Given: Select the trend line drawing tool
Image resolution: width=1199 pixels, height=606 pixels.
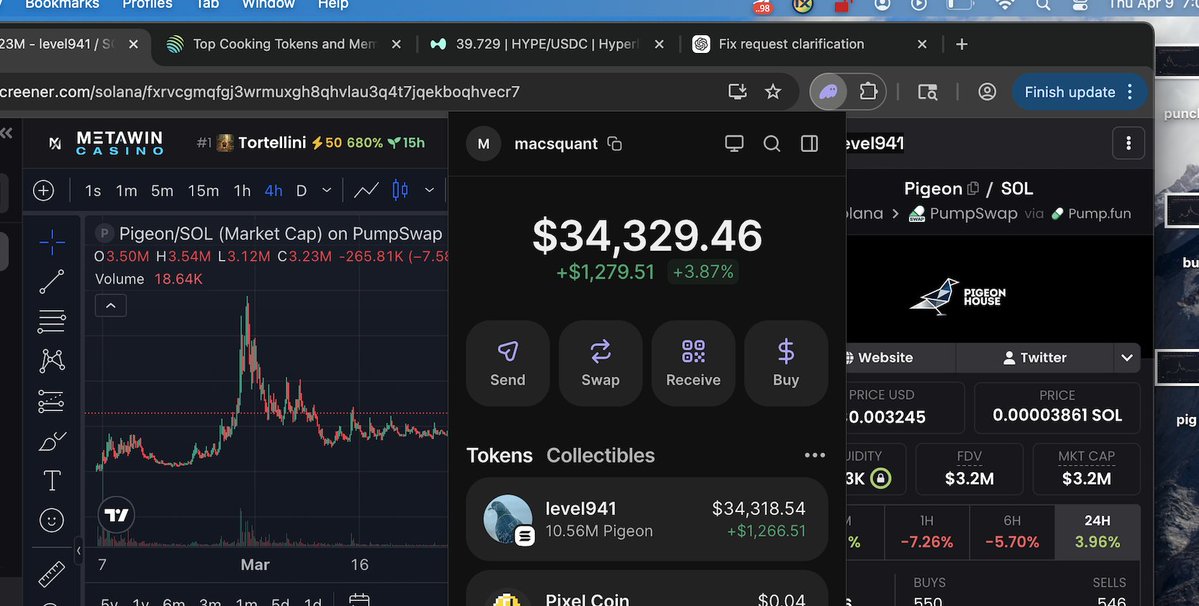Looking at the screenshot, I should (52, 282).
